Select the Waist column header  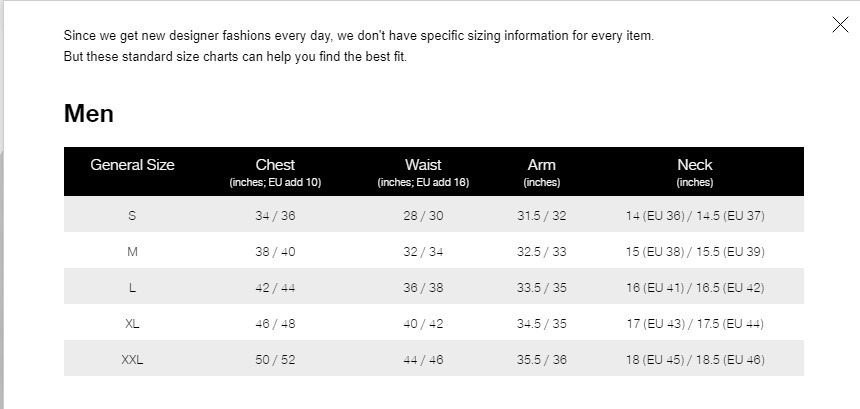tap(423, 165)
